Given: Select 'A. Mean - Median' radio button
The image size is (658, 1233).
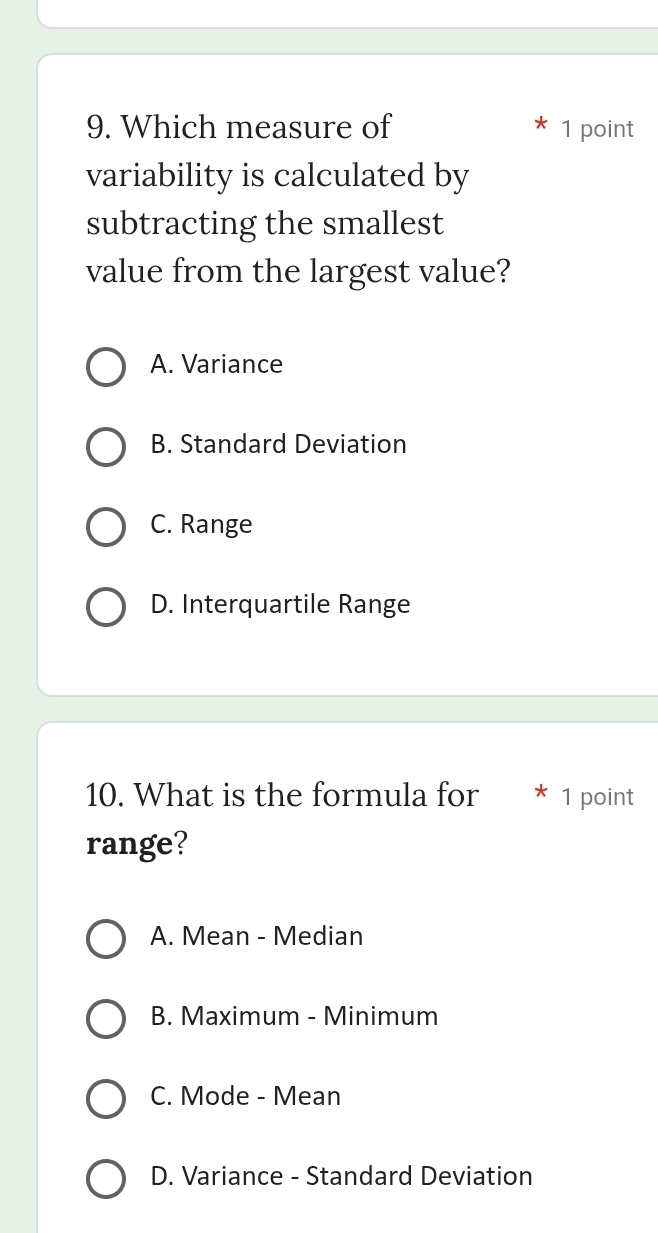Looking at the screenshot, I should click(x=106, y=939).
